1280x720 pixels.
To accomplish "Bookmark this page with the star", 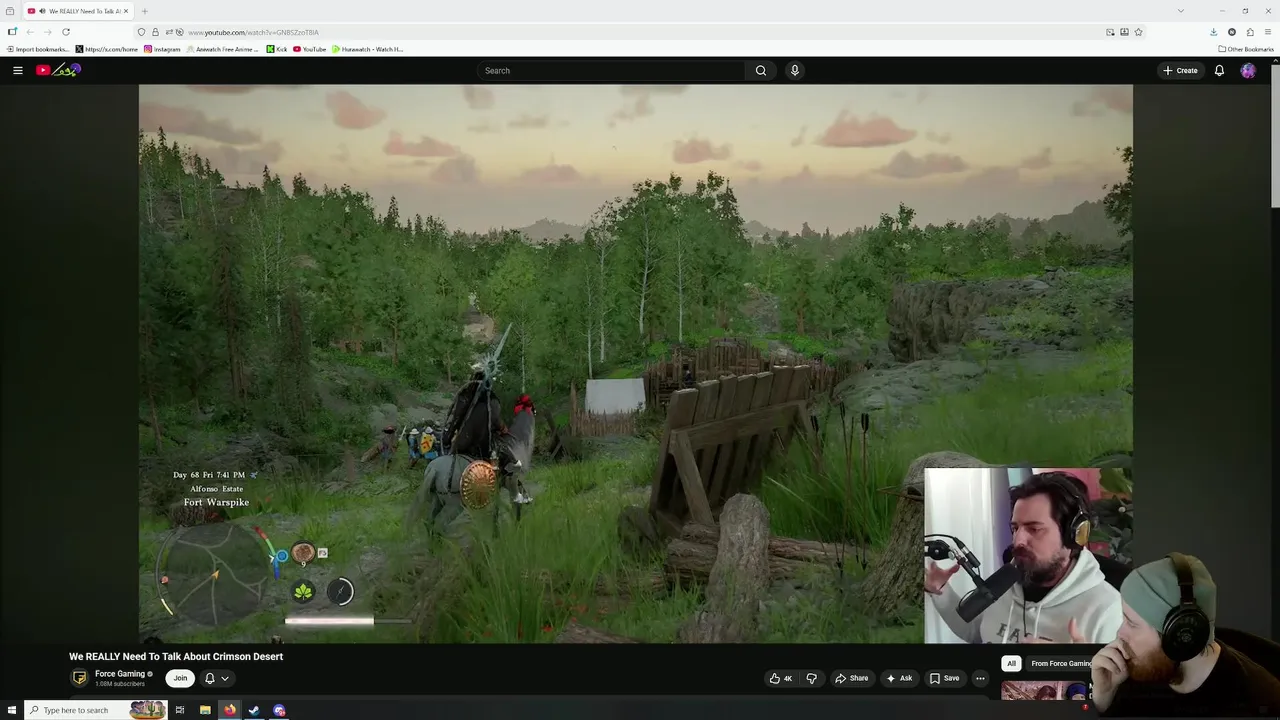I will point(1138,32).
